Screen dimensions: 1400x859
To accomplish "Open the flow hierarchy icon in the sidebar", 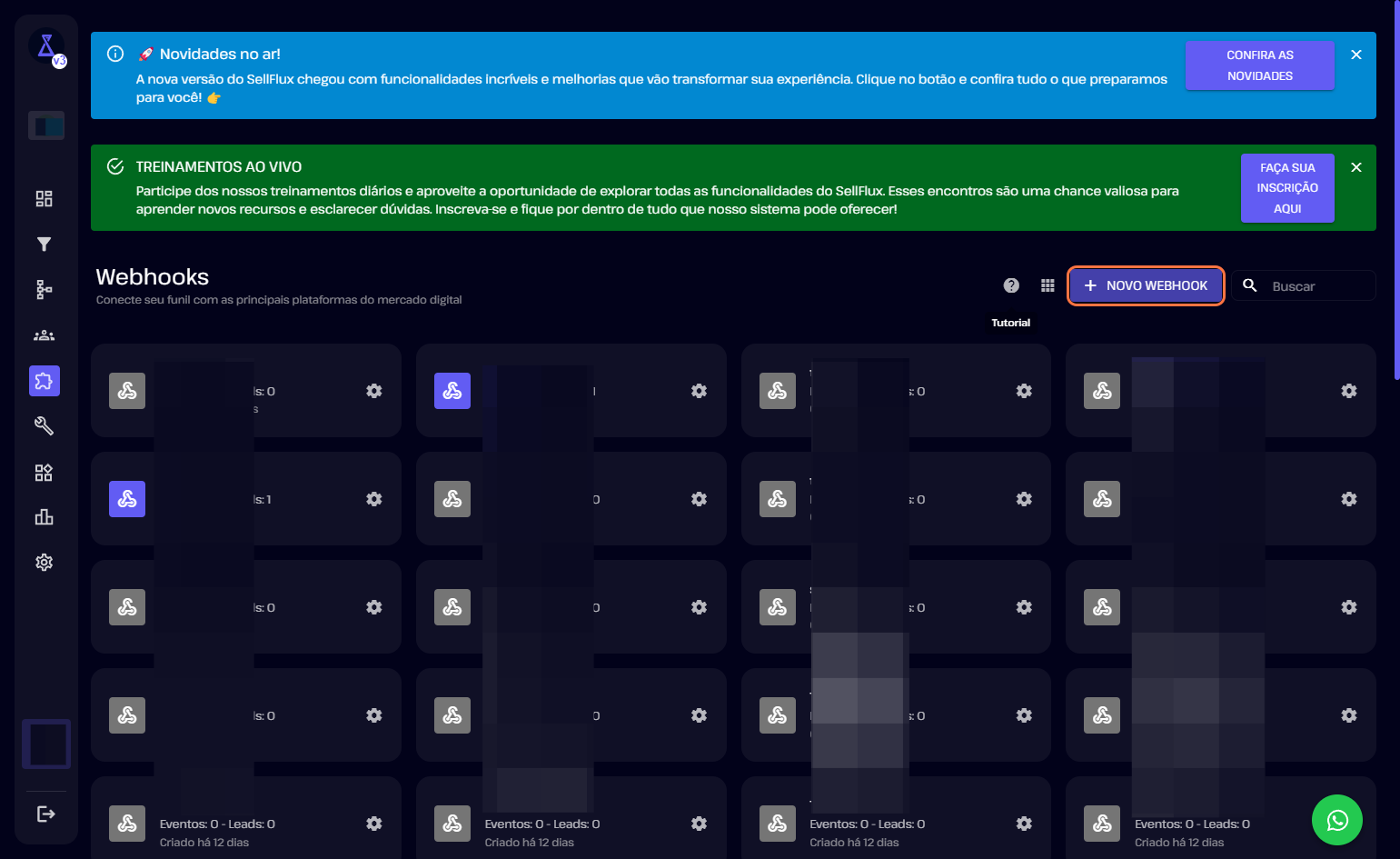I will tap(44, 290).
